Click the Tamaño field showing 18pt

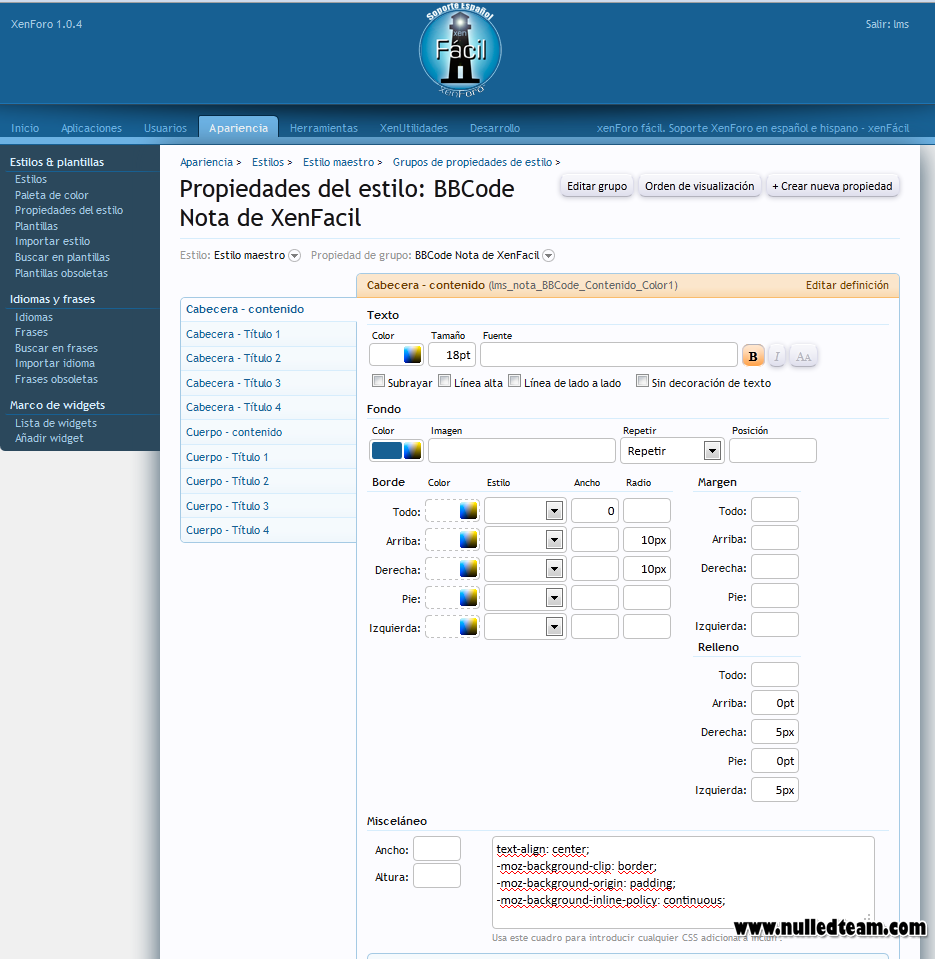(x=453, y=355)
